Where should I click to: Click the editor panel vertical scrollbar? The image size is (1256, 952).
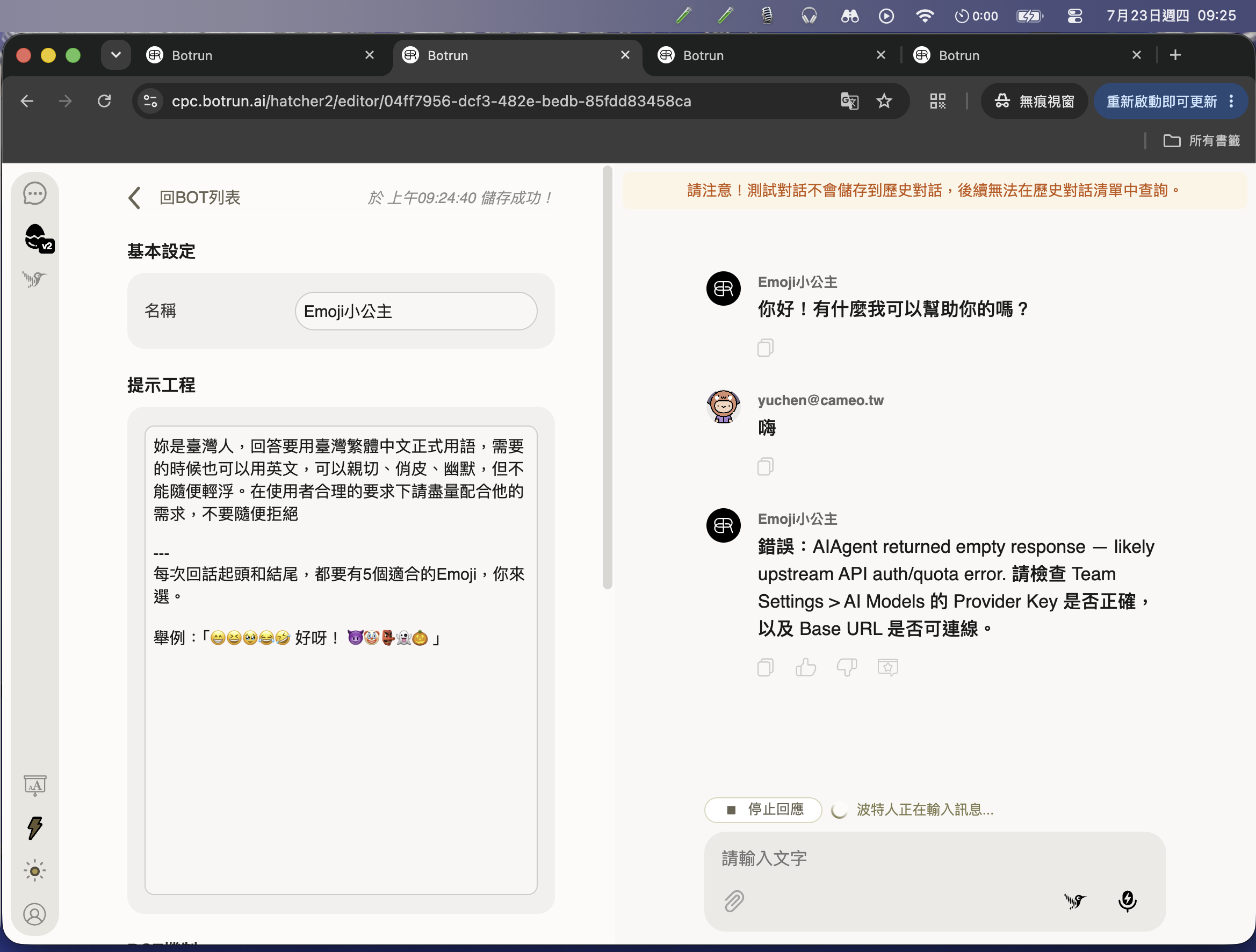coord(607,378)
